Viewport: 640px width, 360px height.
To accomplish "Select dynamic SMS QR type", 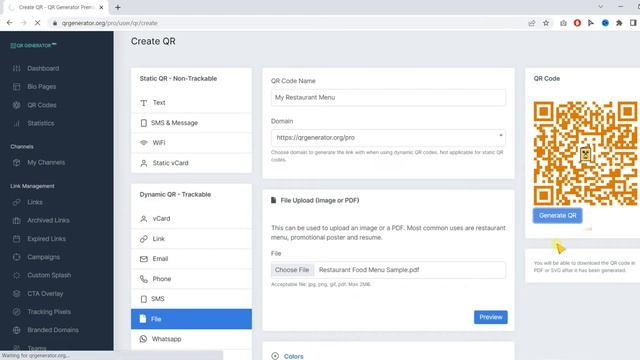I will [x=191, y=299].
